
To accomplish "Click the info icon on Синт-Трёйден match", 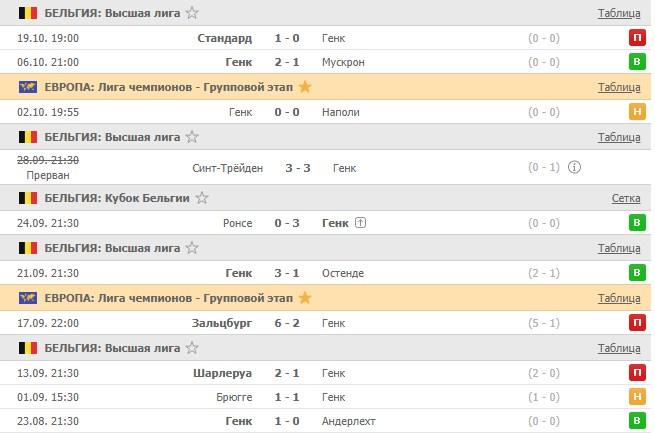I will pyautogui.click(x=574, y=167).
